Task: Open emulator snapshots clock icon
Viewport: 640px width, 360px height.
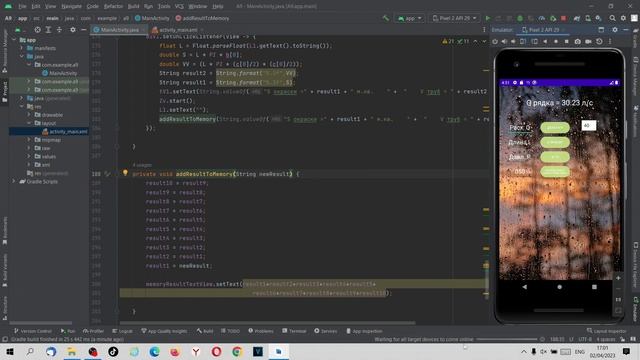Action: [x=599, y=41]
